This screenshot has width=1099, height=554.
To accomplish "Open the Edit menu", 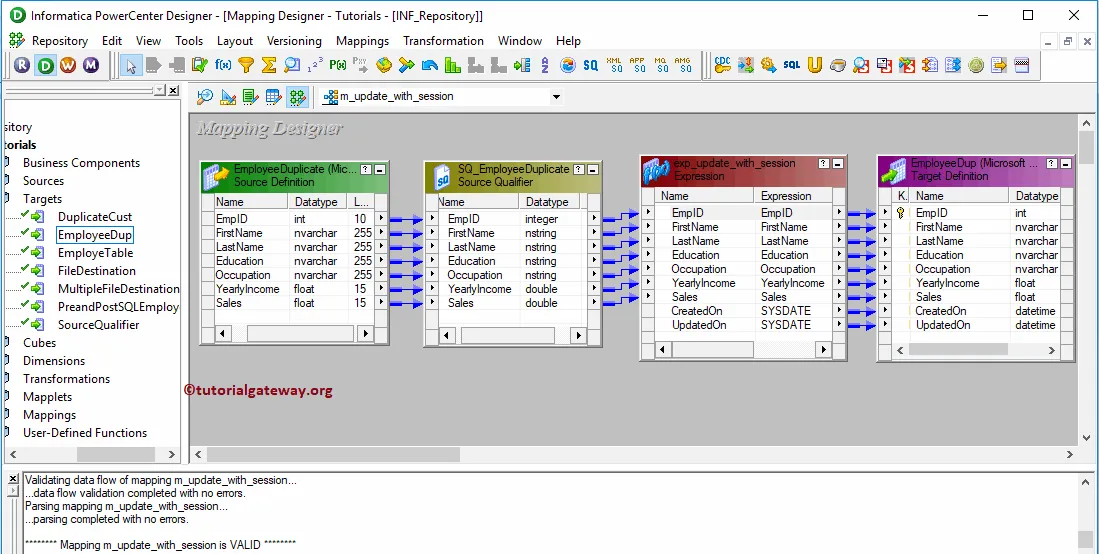I will click(112, 41).
